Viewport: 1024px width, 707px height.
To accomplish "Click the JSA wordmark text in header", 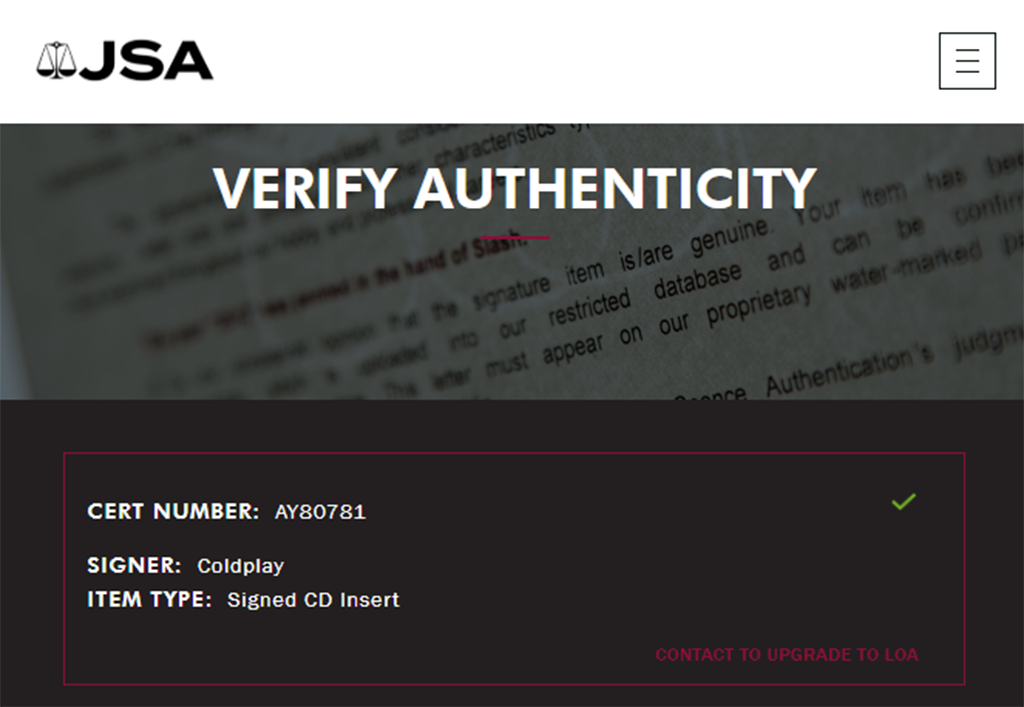I will tap(147, 61).
